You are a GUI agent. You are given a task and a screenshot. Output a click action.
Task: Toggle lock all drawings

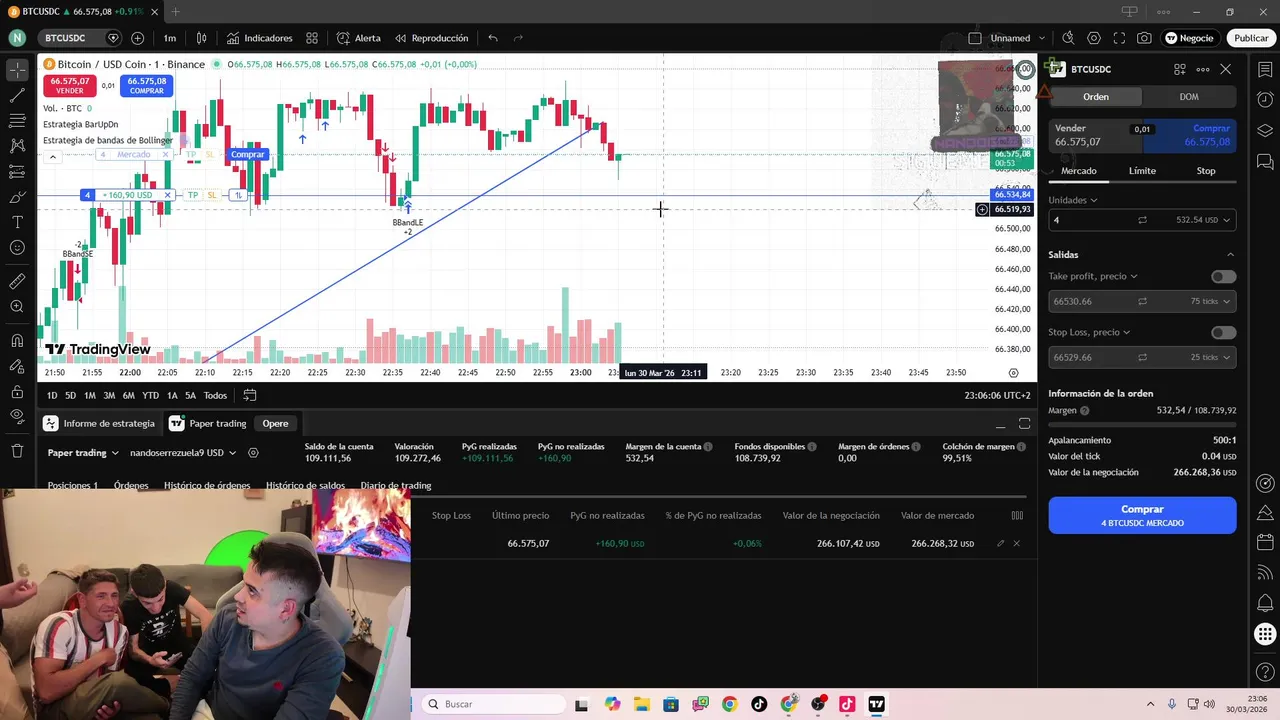click(x=17, y=391)
